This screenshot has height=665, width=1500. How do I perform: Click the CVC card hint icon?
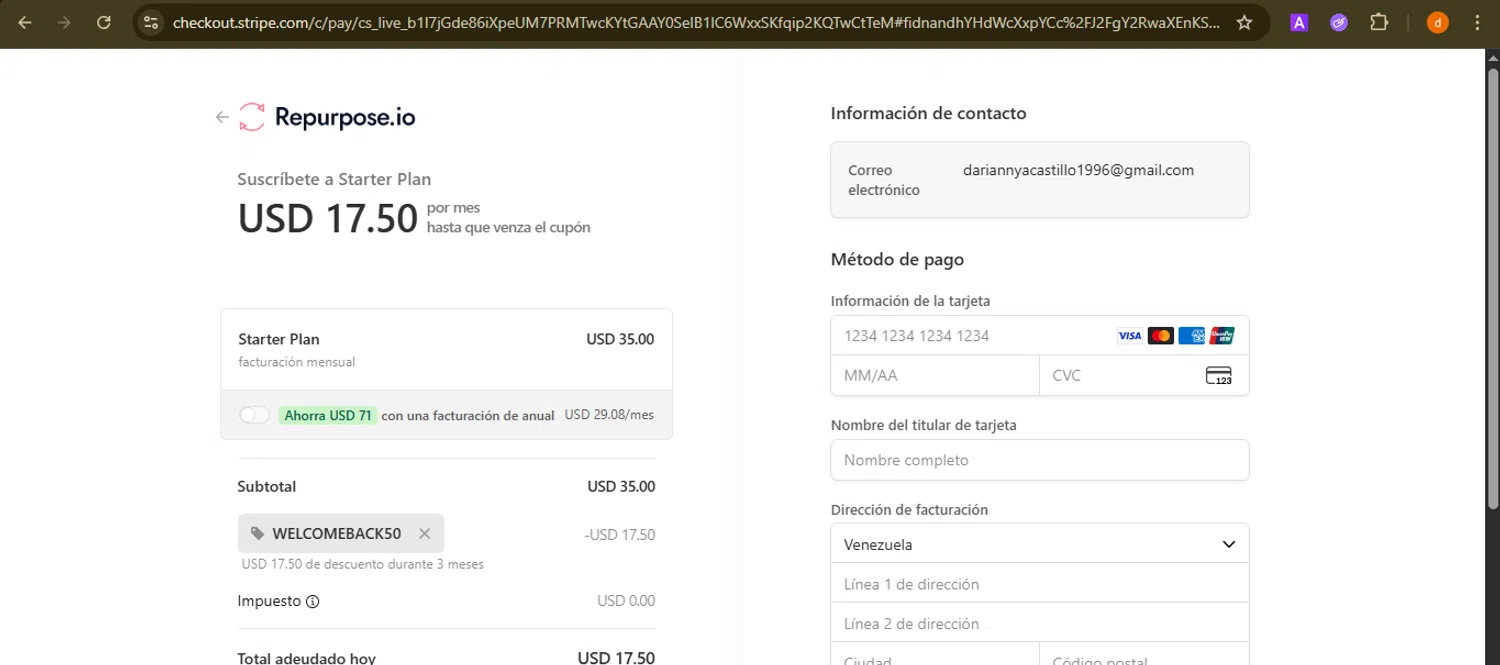[1219, 376]
